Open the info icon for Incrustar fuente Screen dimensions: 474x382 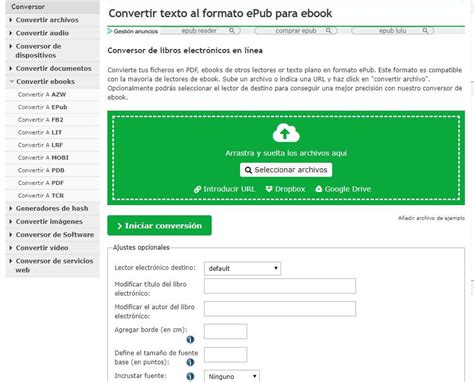(x=190, y=376)
